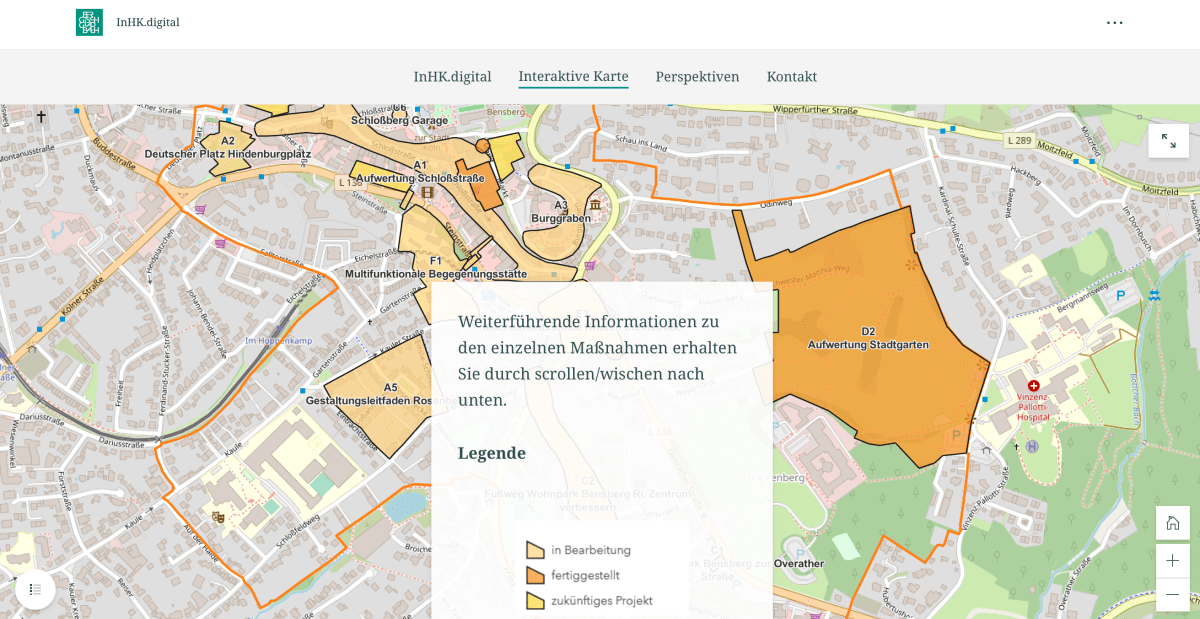Image resolution: width=1200 pixels, height=619 pixels.
Task: Open the Interaktive Karte tab
Action: (x=573, y=77)
